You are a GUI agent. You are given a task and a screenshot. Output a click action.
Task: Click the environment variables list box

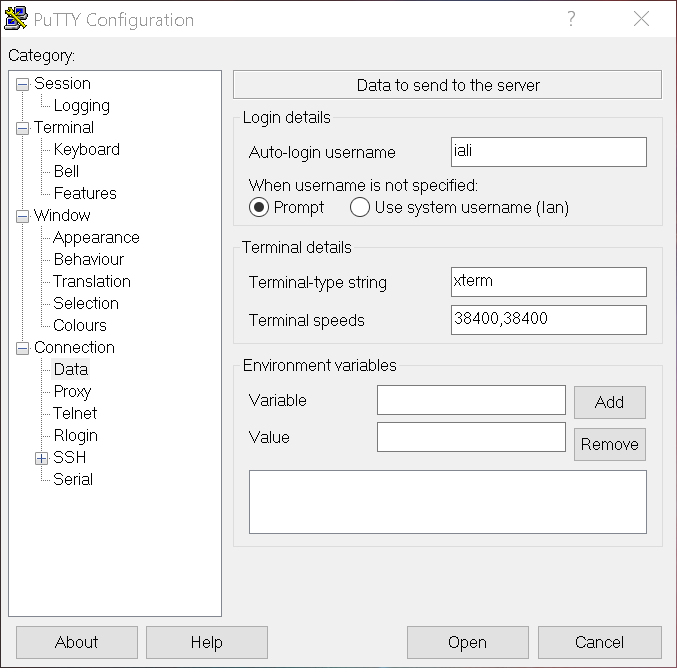coord(448,502)
